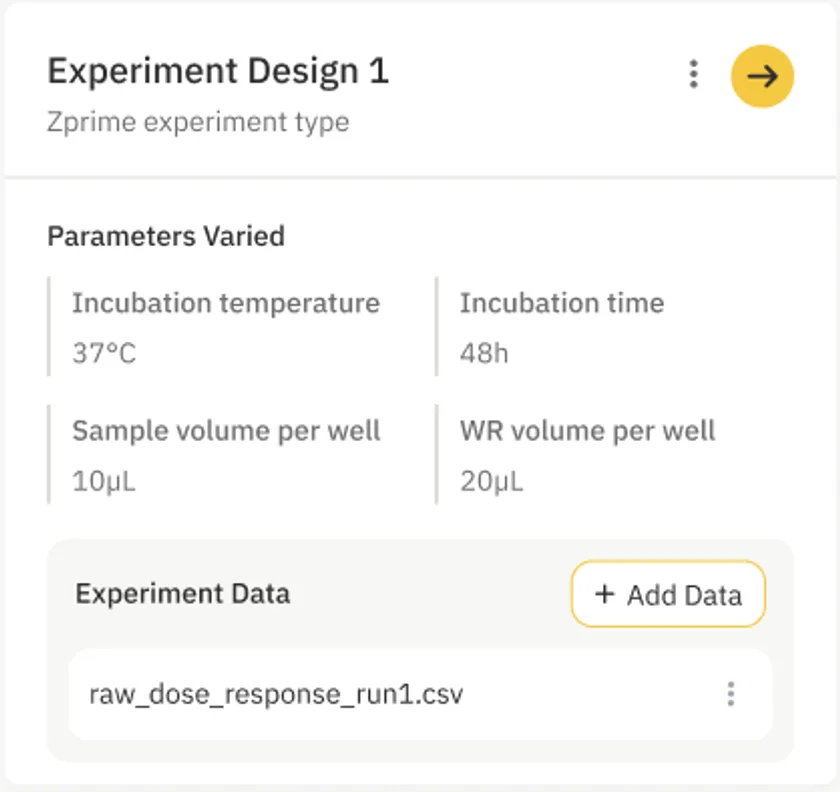This screenshot has width=840, height=792.
Task: Click the Add Data button
Action: pyautogui.click(x=668, y=594)
